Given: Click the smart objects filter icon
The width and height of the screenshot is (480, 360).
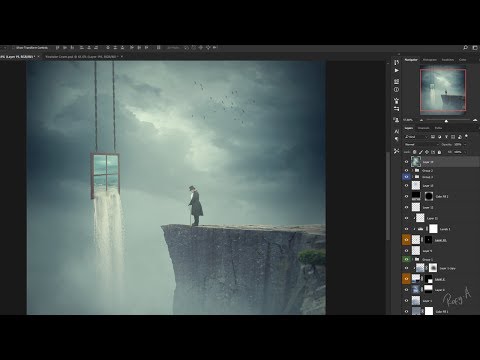Looking at the screenshot, I should [459, 137].
